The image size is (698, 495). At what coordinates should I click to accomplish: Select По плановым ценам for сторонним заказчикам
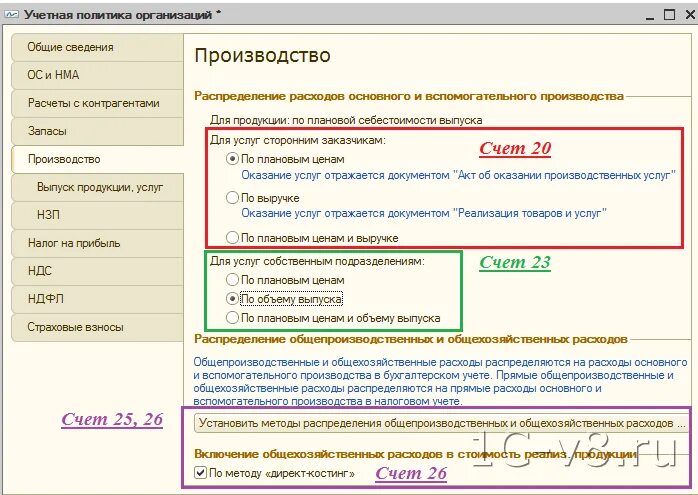232,159
